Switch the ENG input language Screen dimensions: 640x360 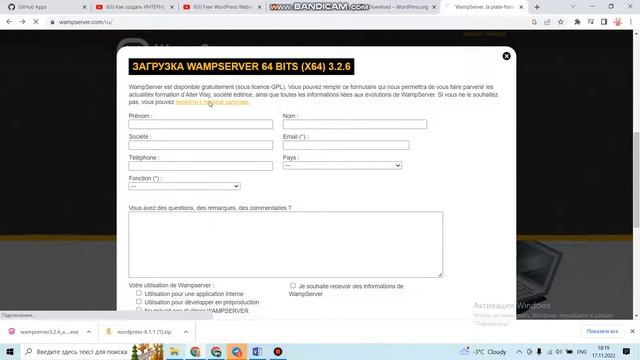(582, 351)
